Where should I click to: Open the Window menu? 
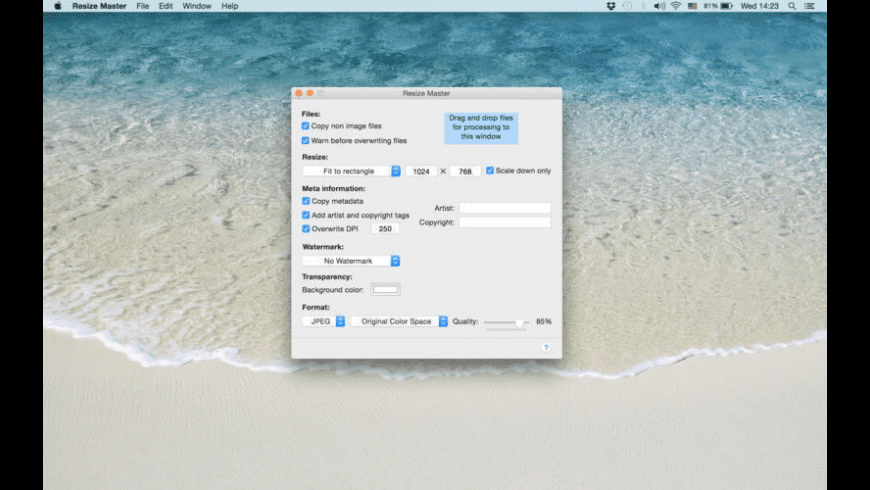pyautogui.click(x=197, y=6)
